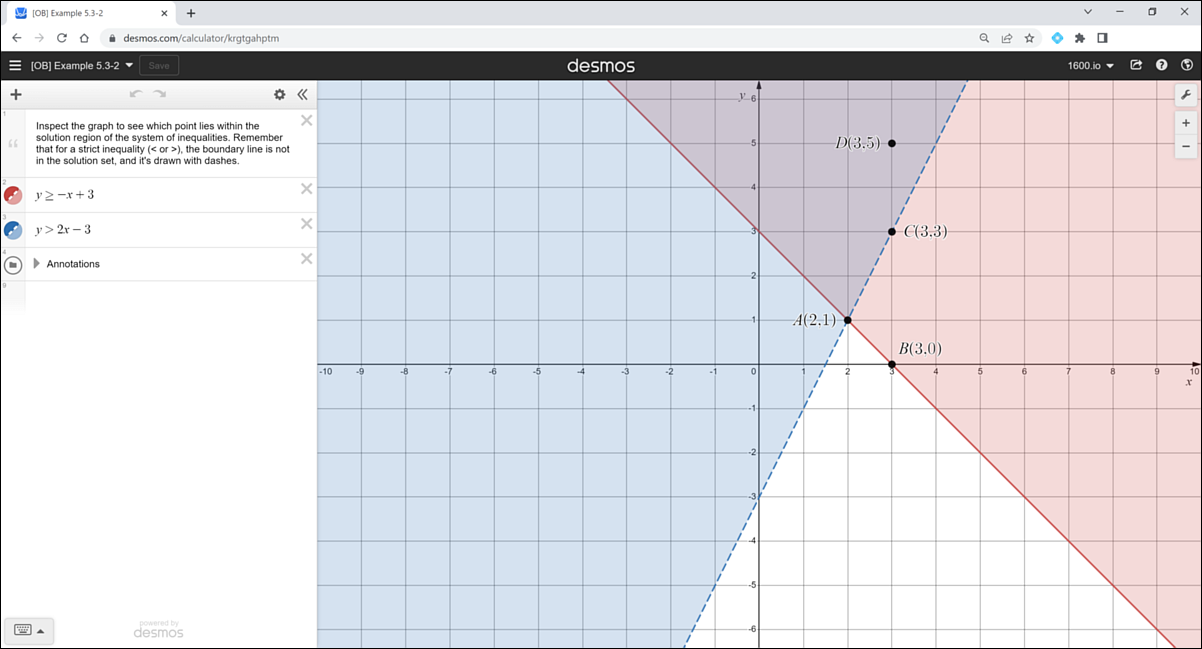Reload the Desmos page
1202x649 pixels.
(62, 38)
